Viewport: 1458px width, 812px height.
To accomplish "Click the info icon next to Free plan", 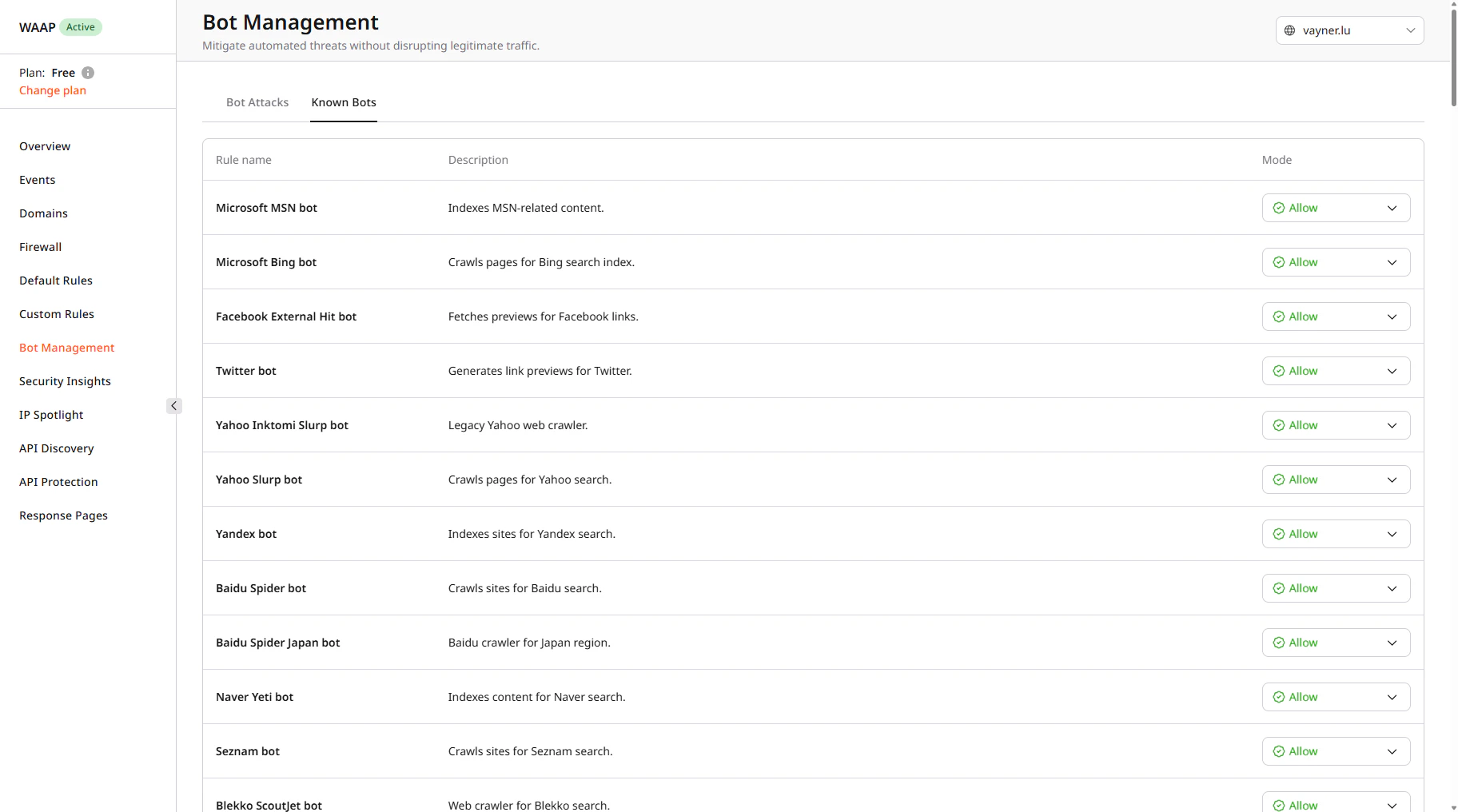I will (87, 73).
